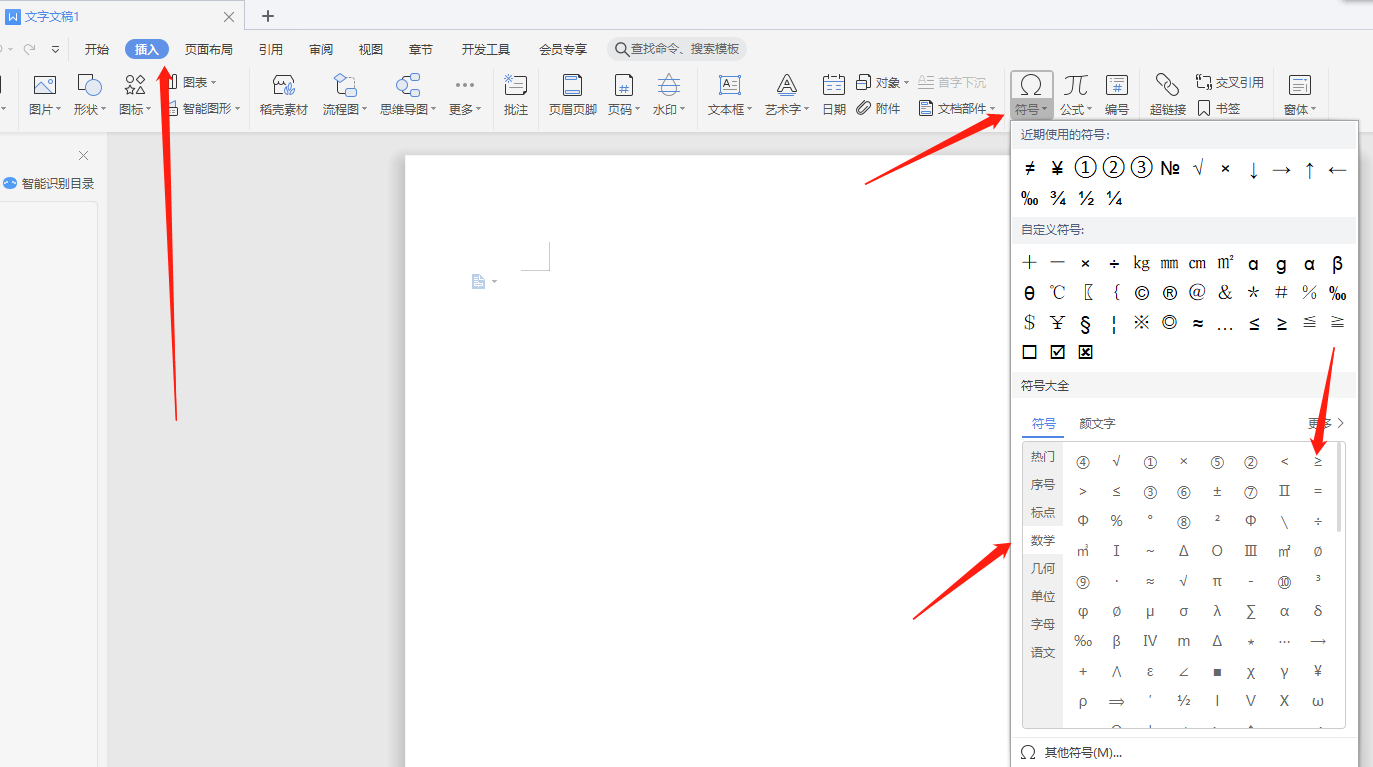Click the 批注 comment icon
The width and height of the screenshot is (1373, 767).
click(x=515, y=95)
